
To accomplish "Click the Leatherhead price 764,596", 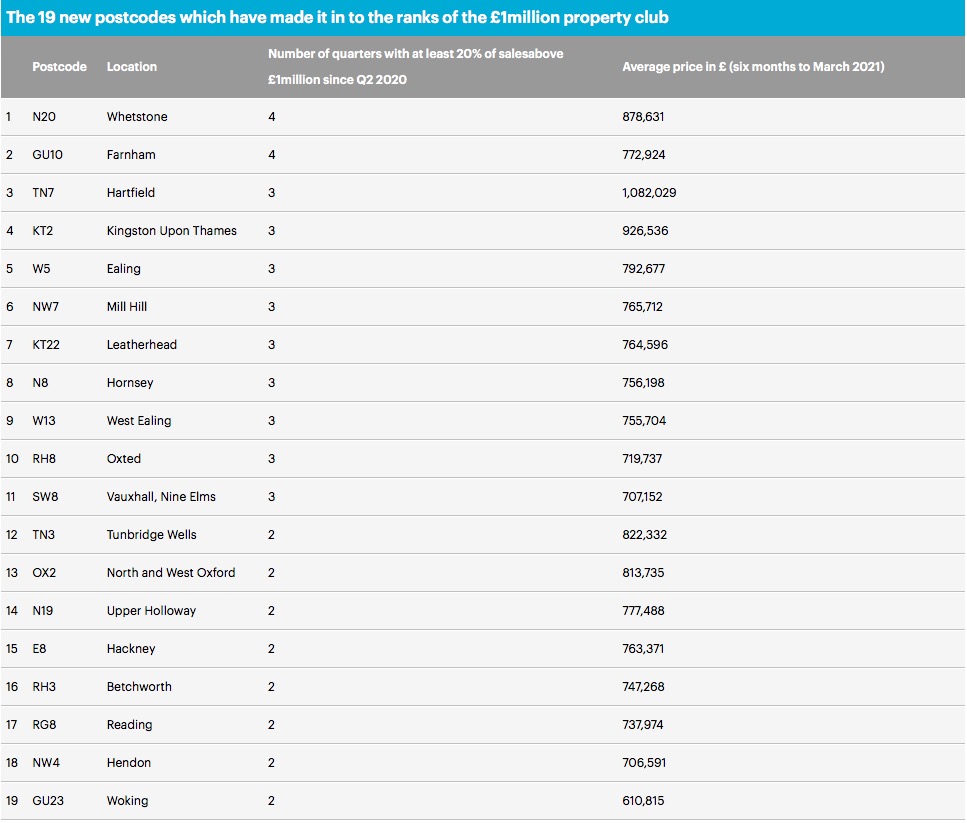I will tap(644, 345).
